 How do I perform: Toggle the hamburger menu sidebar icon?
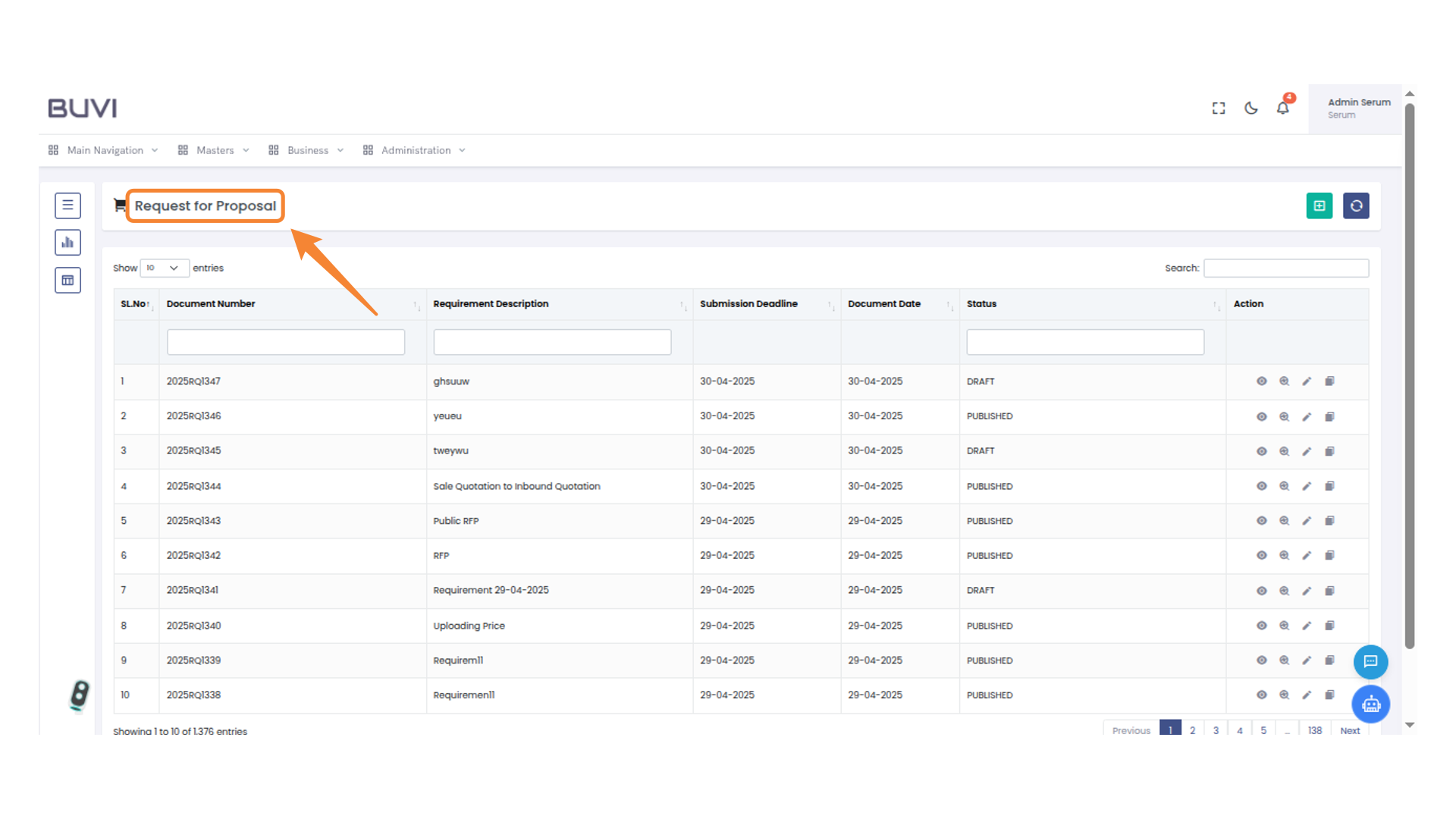67,206
